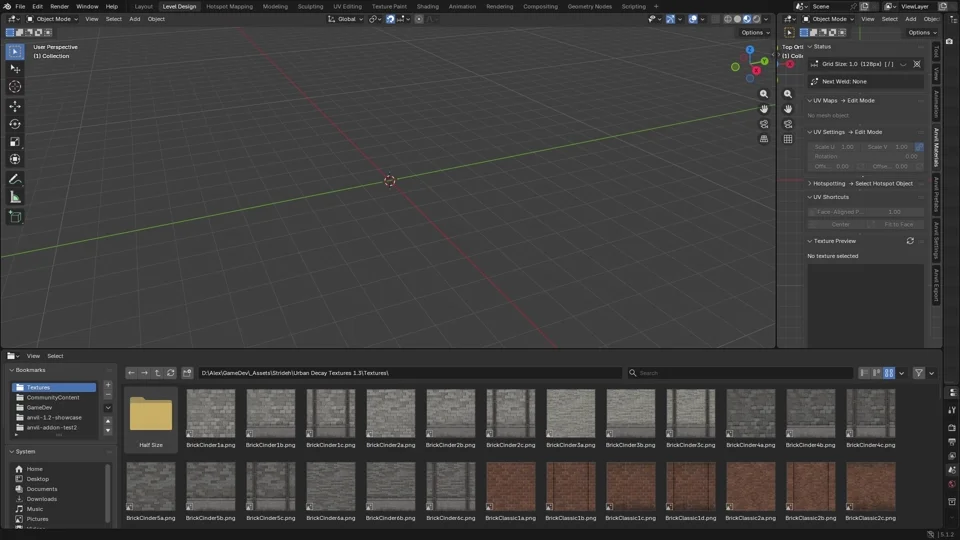Refresh the file browser listing
960x540 pixels.
(171, 373)
